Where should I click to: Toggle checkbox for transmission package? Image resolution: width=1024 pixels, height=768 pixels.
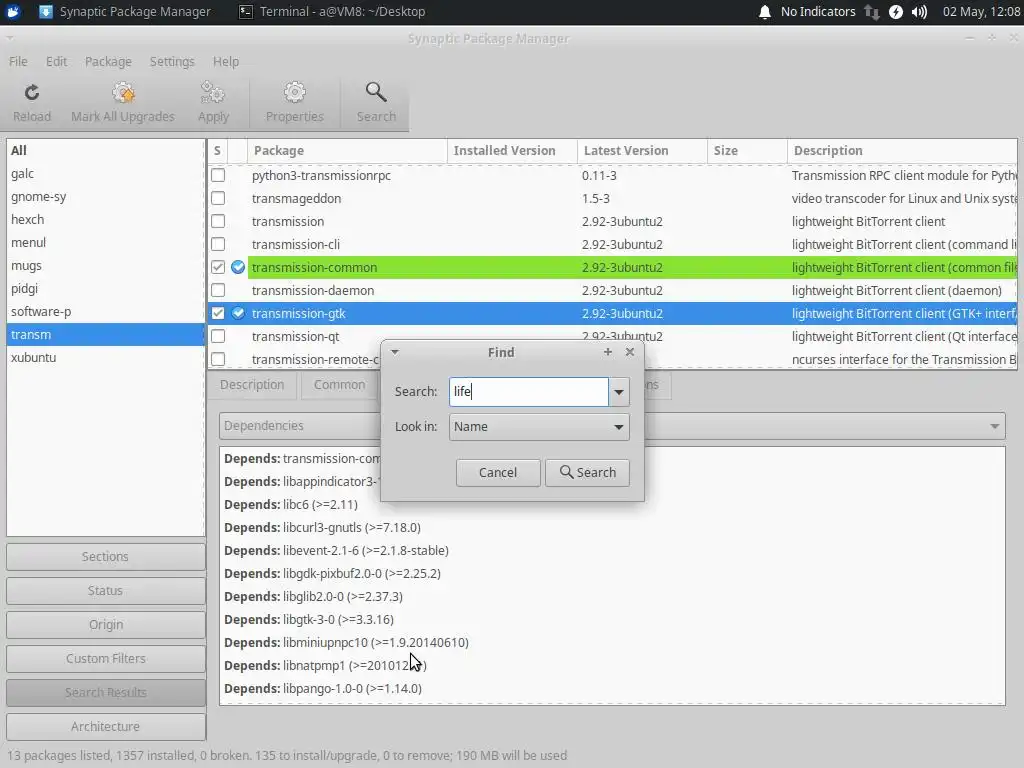click(x=218, y=221)
